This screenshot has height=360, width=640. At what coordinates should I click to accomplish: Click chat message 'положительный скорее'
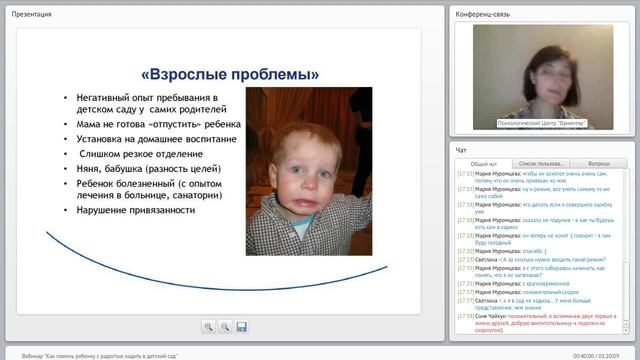coord(518,292)
